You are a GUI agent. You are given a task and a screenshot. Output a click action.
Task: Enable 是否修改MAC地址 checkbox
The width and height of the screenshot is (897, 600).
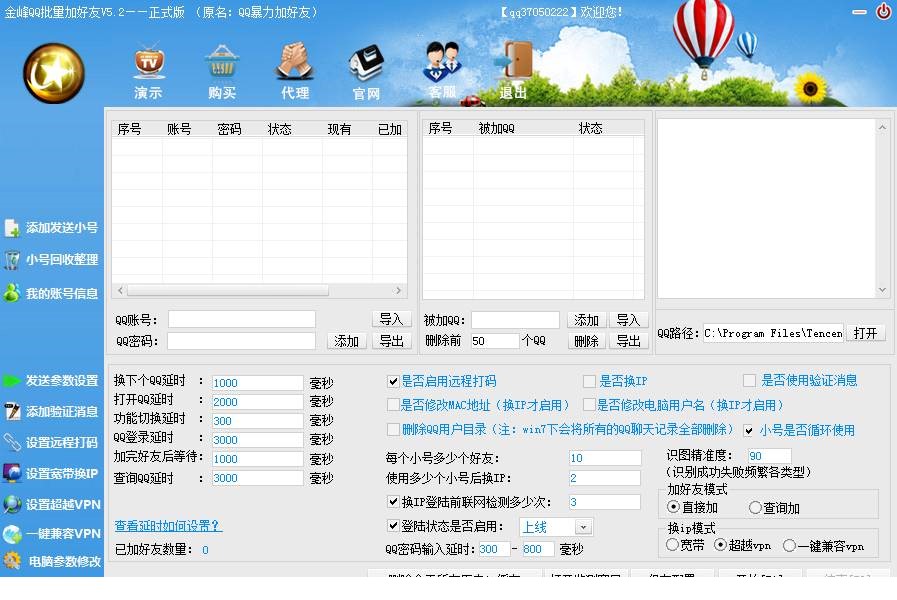[x=393, y=405]
